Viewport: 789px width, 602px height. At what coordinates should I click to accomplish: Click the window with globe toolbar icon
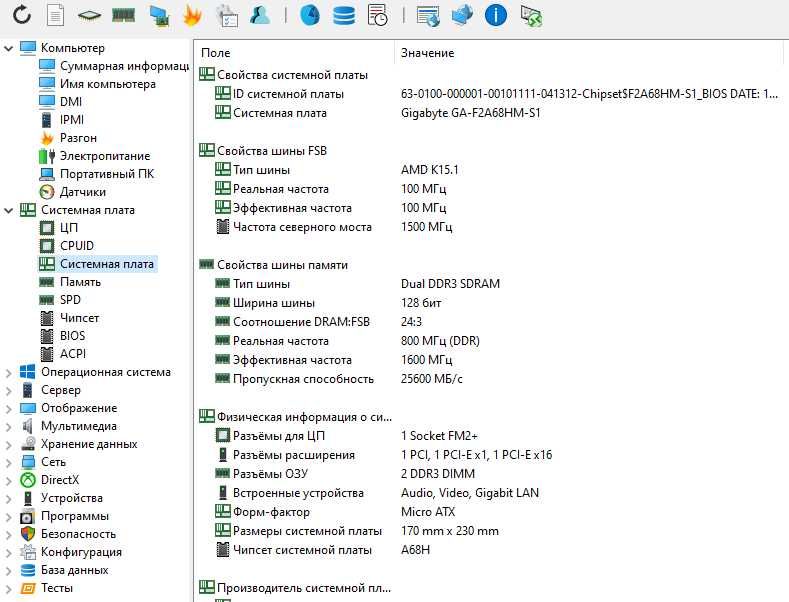coord(428,16)
